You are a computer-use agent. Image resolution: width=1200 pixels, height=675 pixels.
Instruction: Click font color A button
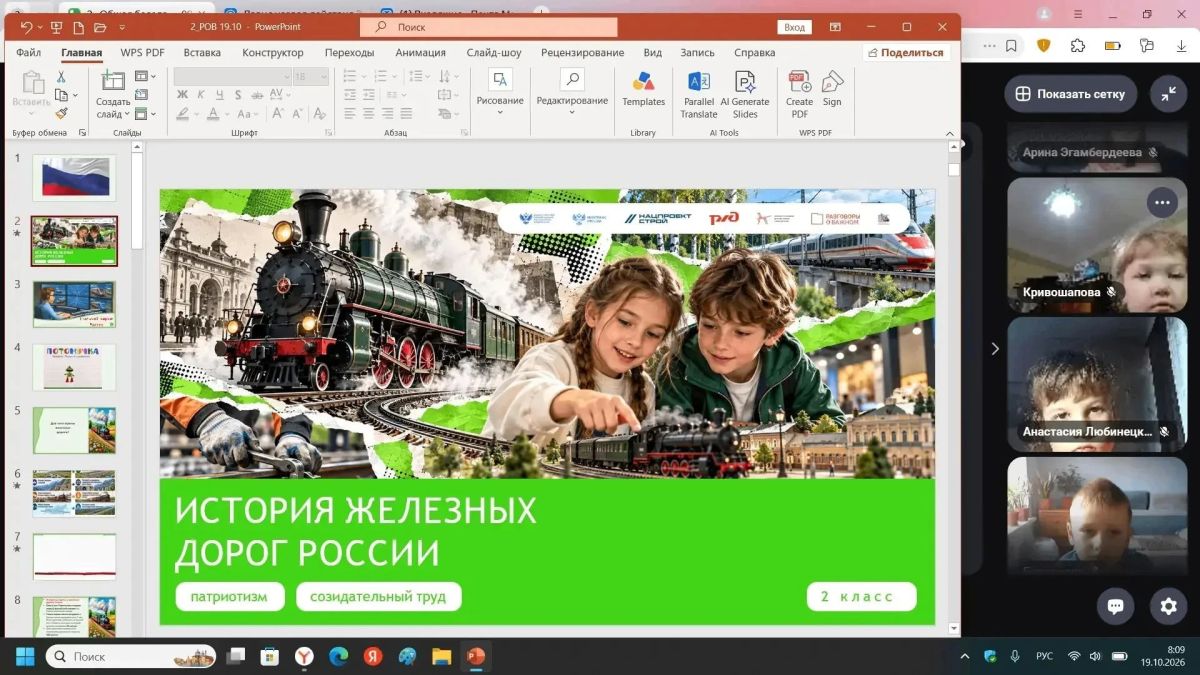(213, 114)
